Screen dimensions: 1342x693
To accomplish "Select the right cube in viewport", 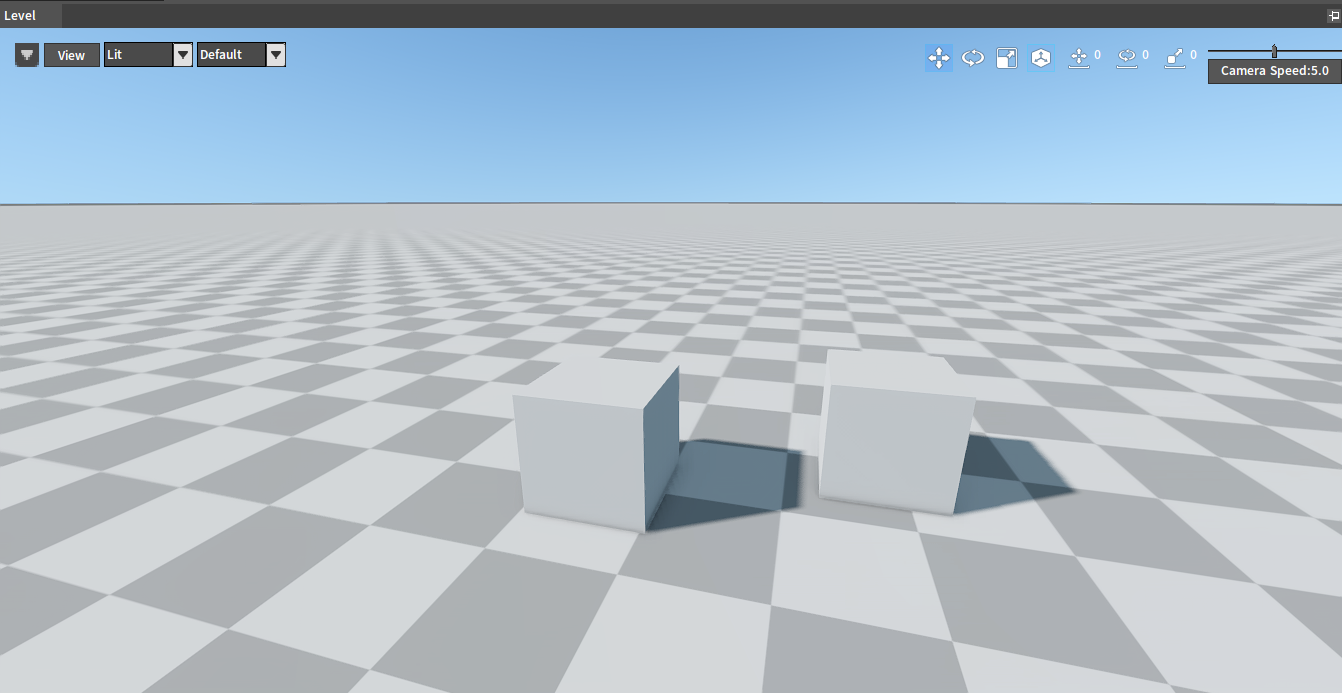I will point(896,431).
